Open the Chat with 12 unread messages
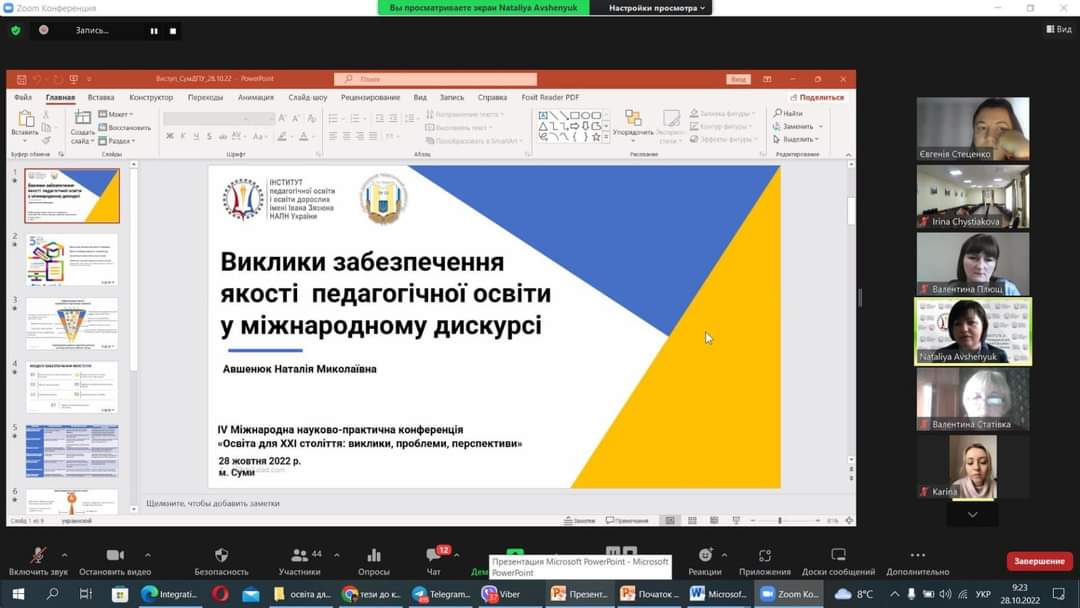 tap(433, 556)
